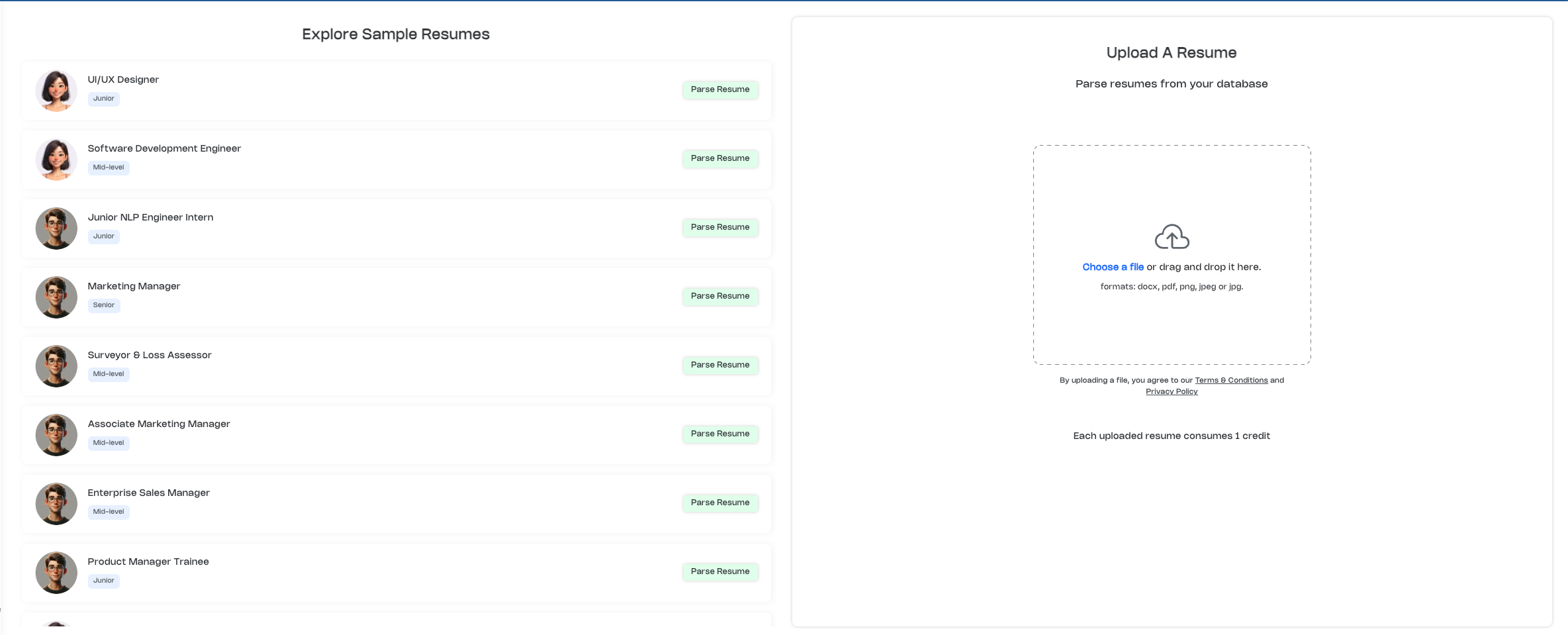Click the 'Junior NLP Engineer Intern' title

pyautogui.click(x=150, y=217)
